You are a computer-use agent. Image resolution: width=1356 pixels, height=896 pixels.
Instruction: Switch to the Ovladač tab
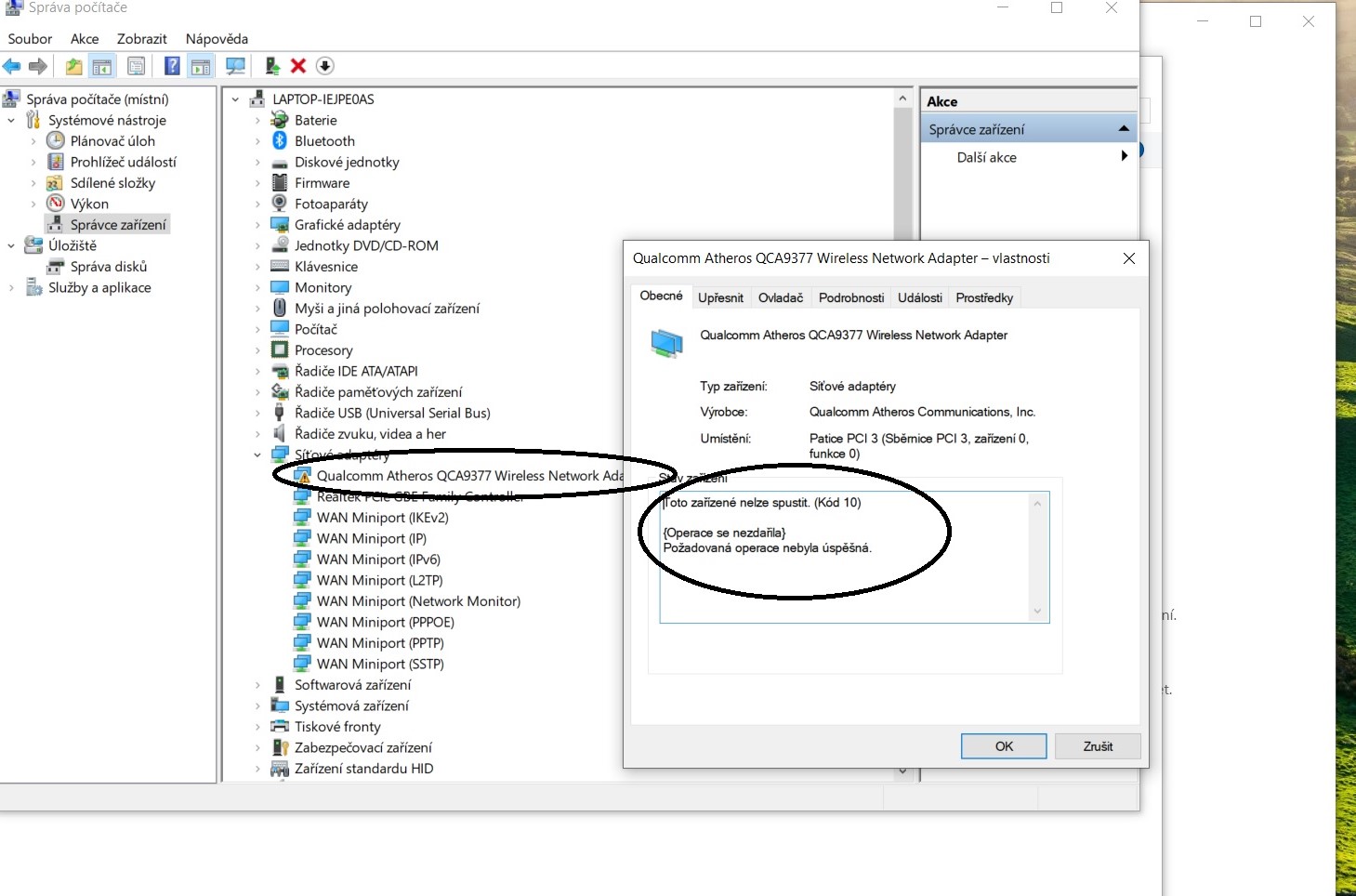click(x=780, y=297)
